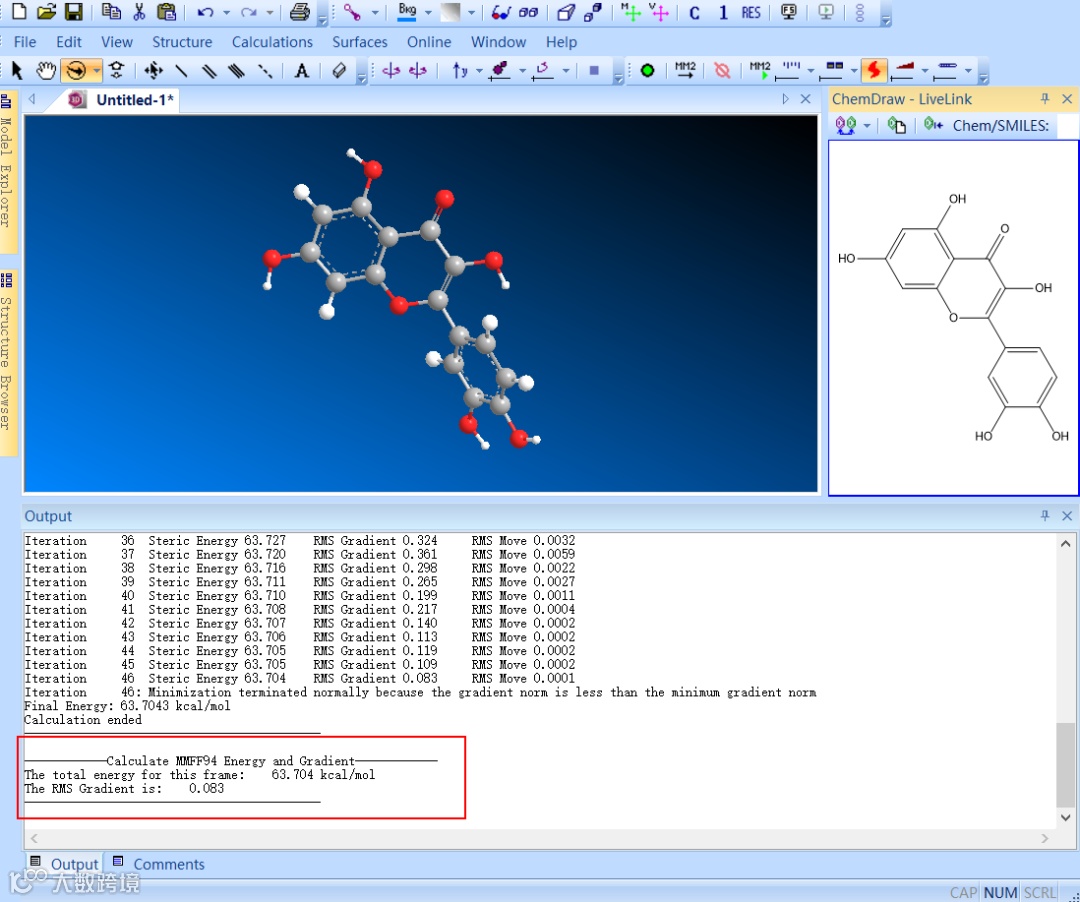Select the arrow Select tool

[17, 70]
